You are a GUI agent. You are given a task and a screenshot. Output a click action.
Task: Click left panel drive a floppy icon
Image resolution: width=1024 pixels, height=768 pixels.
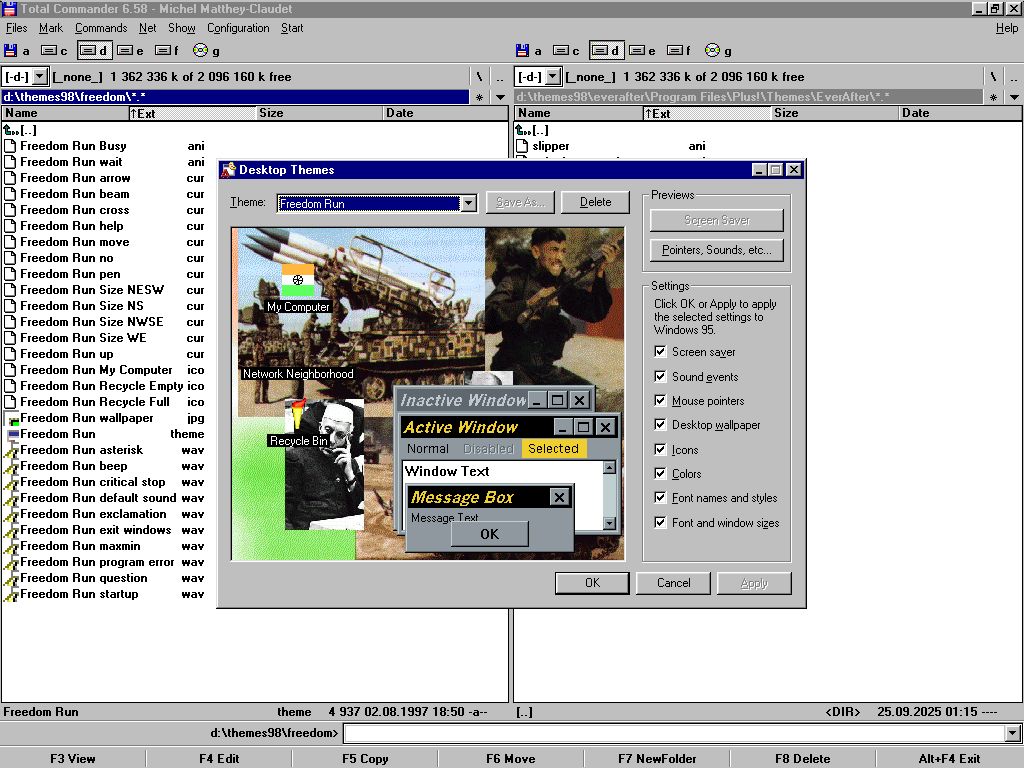11,50
